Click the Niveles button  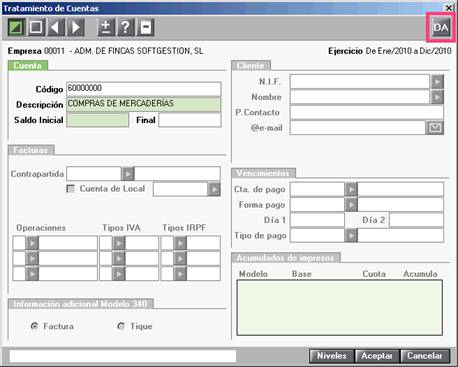tap(332, 356)
